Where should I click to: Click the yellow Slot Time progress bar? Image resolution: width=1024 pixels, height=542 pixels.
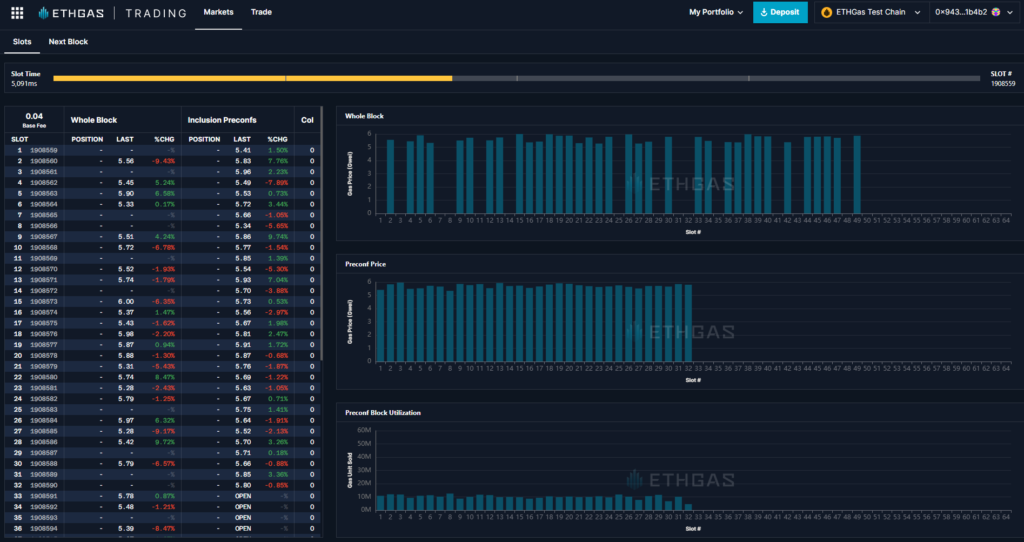click(x=252, y=78)
